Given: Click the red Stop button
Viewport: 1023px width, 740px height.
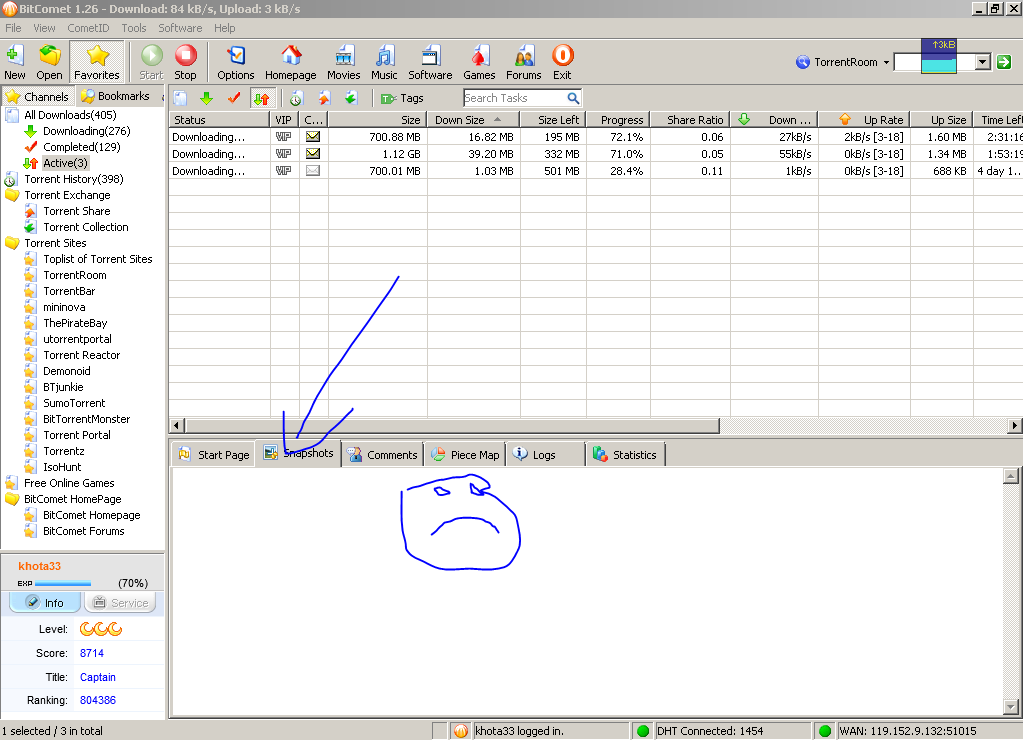Looking at the screenshot, I should (x=185, y=62).
